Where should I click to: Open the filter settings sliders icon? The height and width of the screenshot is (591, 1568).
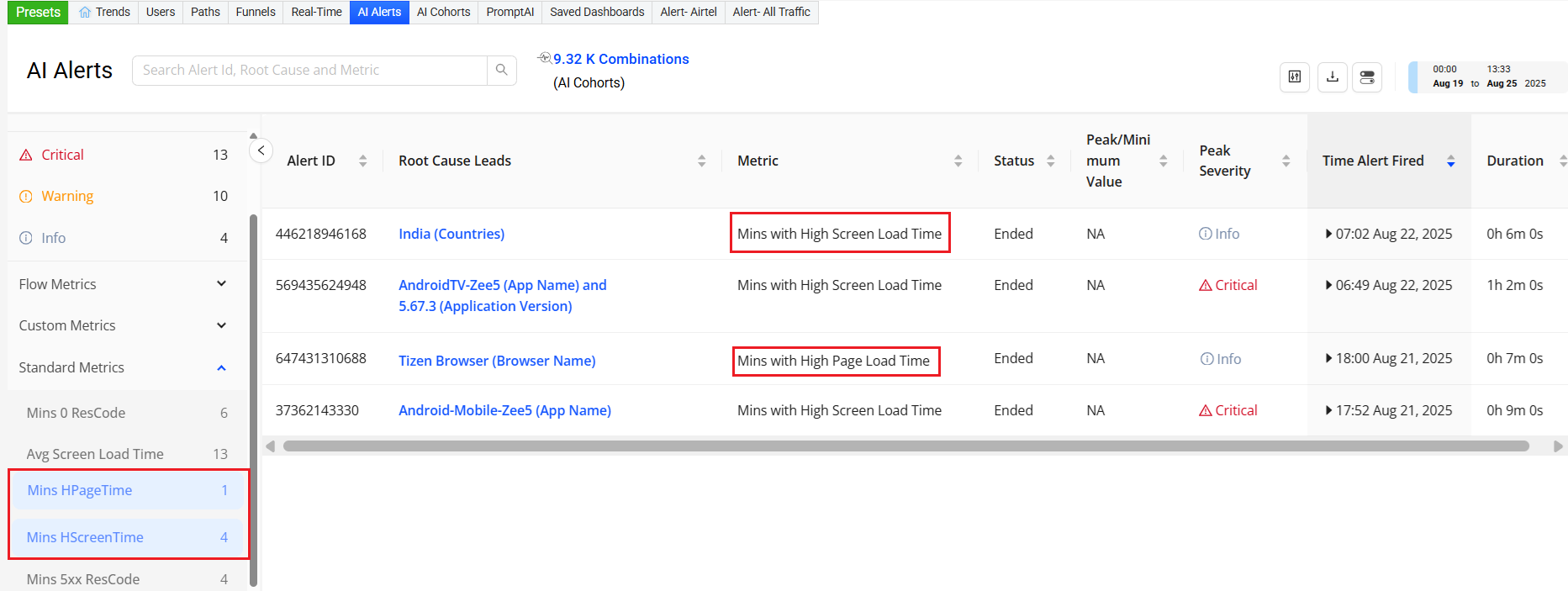tap(1295, 77)
